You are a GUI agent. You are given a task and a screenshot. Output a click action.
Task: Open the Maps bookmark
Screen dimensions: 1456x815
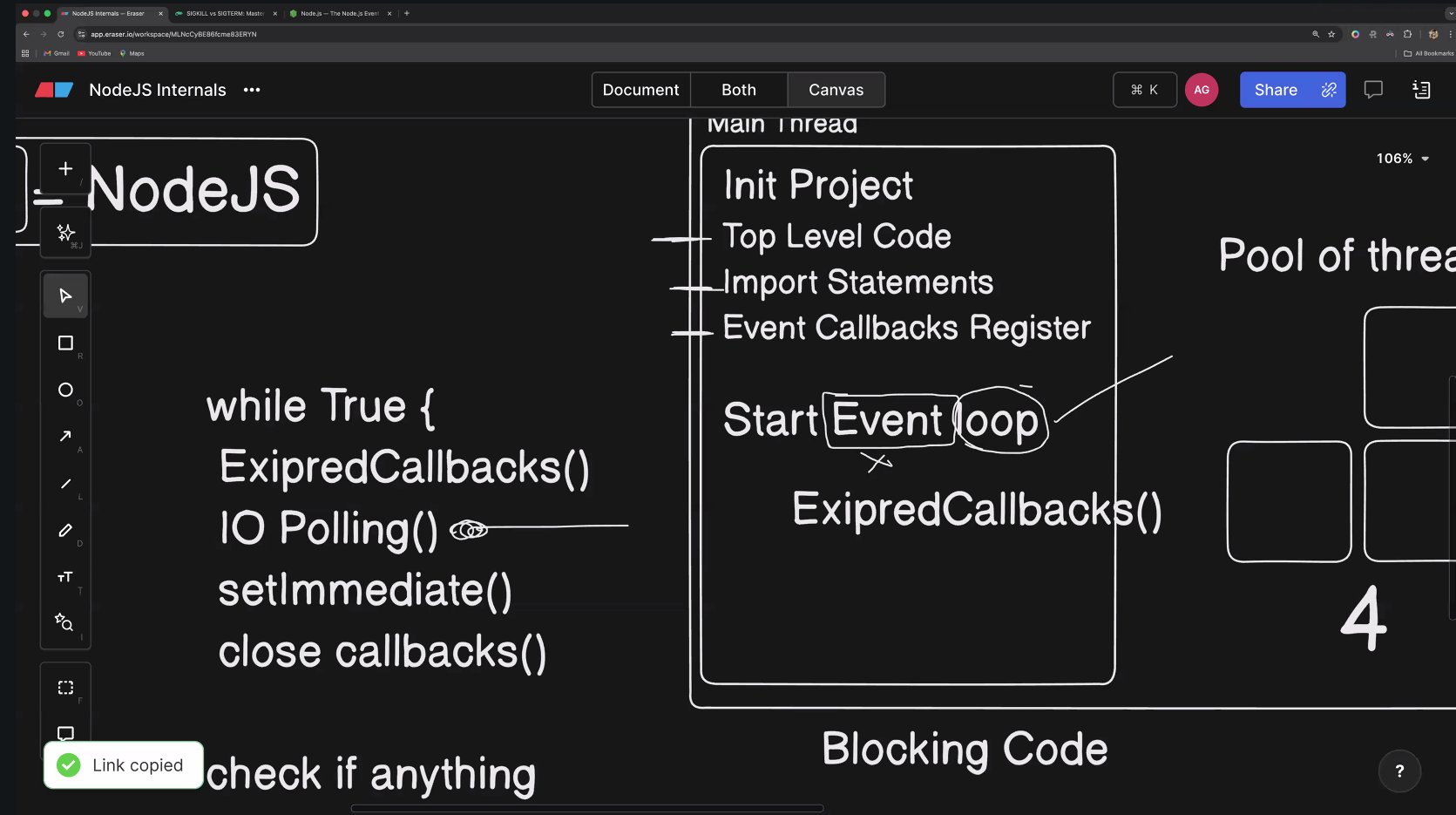[132, 53]
